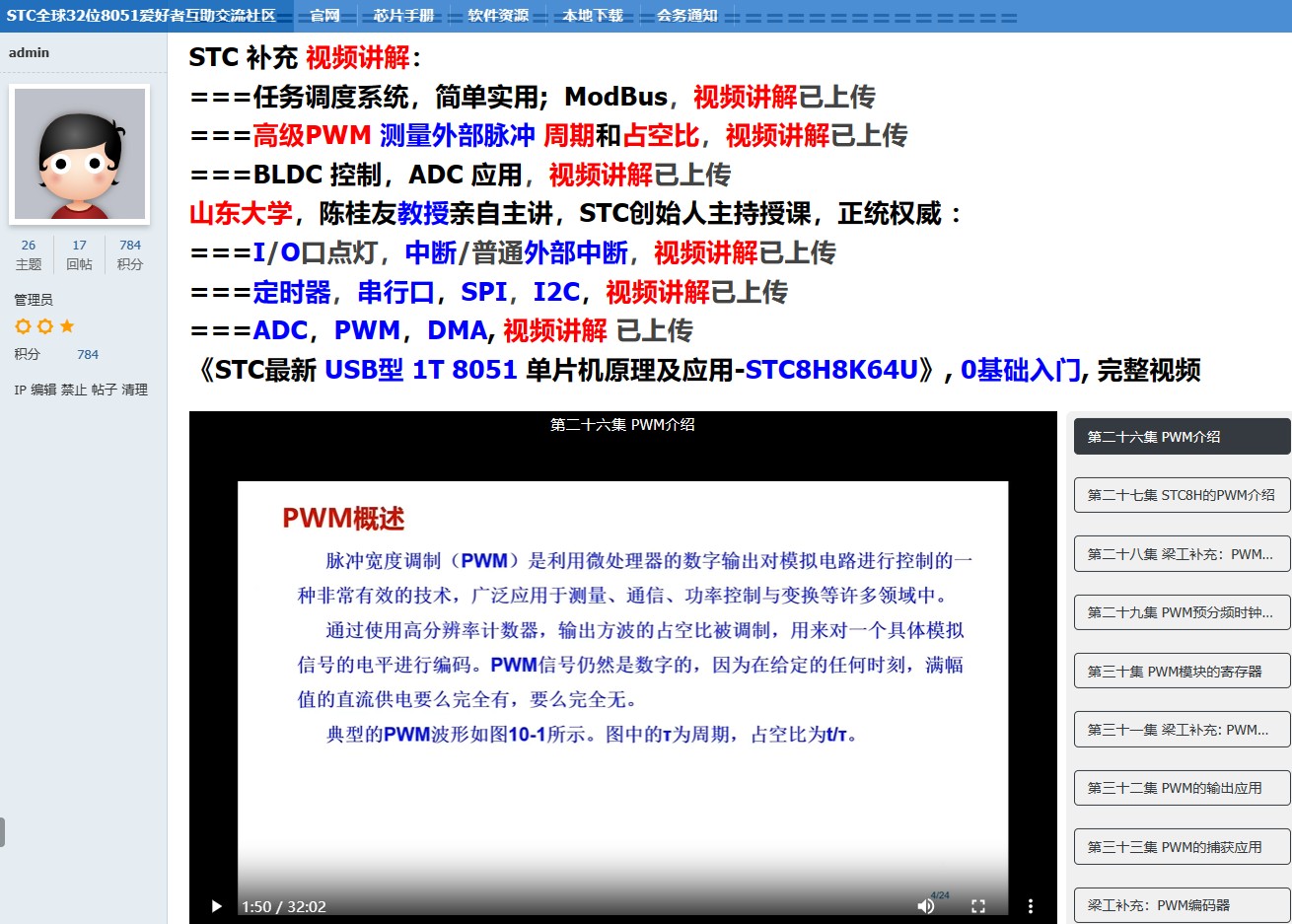The width and height of the screenshot is (1292, 924).
Task: Click the 编辑 admin action link
Action: pyautogui.click(x=43, y=390)
